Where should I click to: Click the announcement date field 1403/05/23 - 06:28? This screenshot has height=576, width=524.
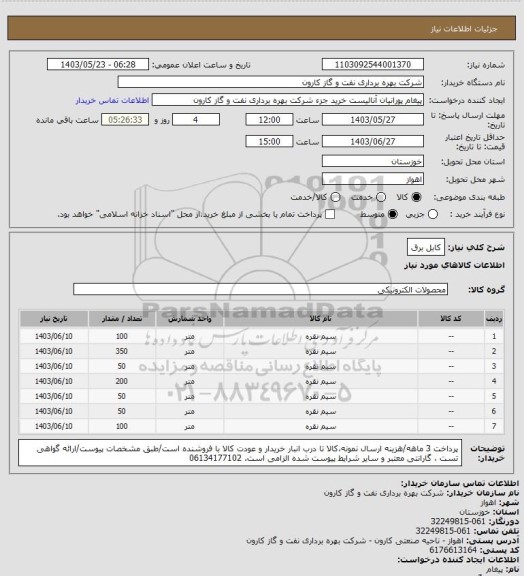pyautogui.click(x=98, y=64)
